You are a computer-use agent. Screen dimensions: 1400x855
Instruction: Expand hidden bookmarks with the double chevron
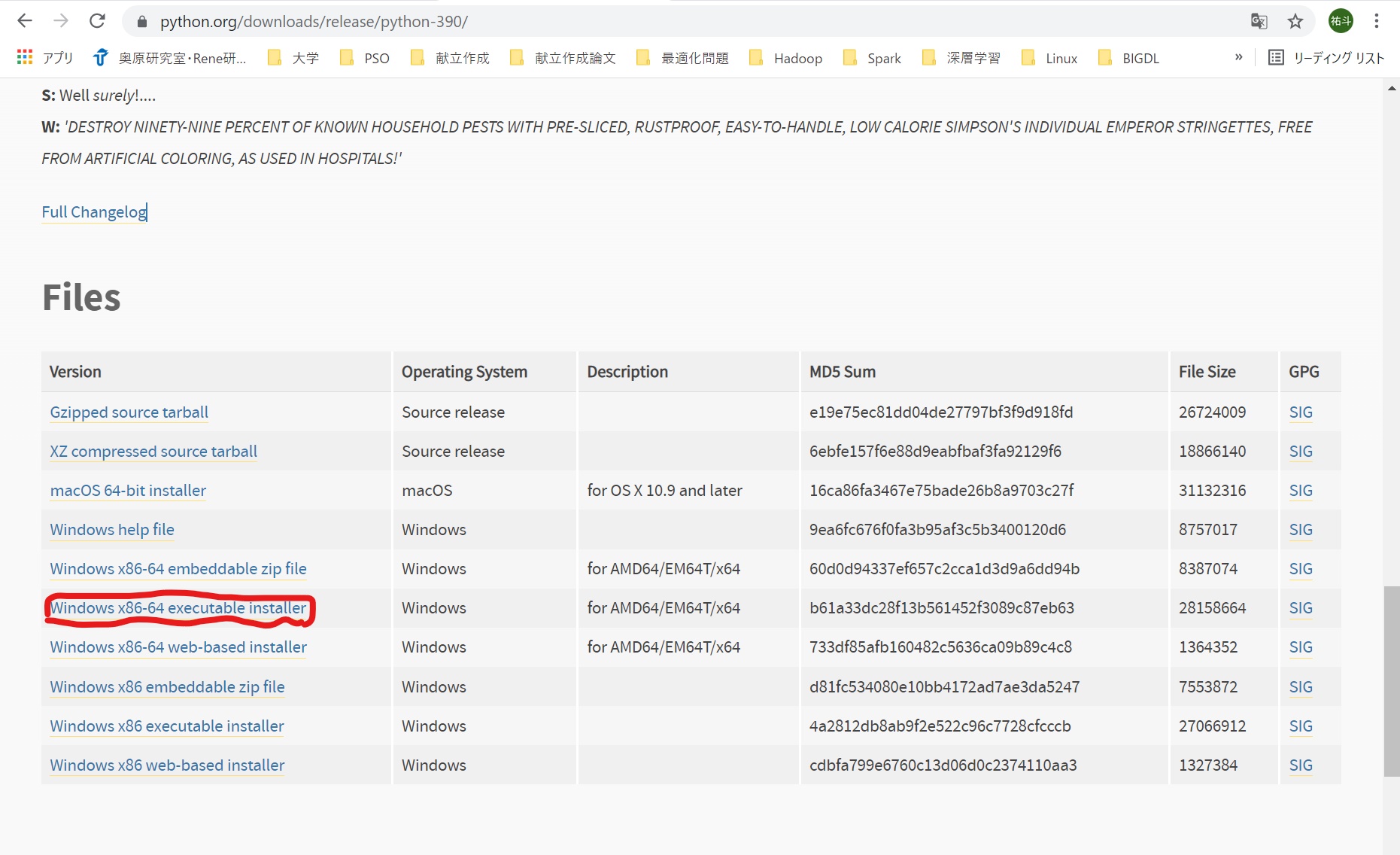pos(1238,58)
